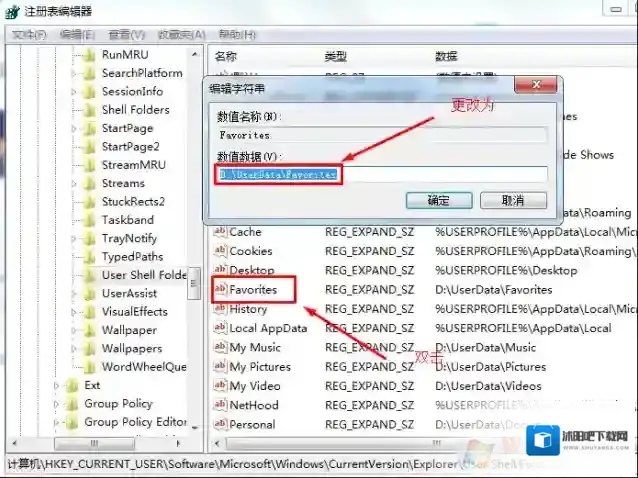This screenshot has height=478, width=638.
Task: Open the 帮助(H) menu
Action: [237, 35]
